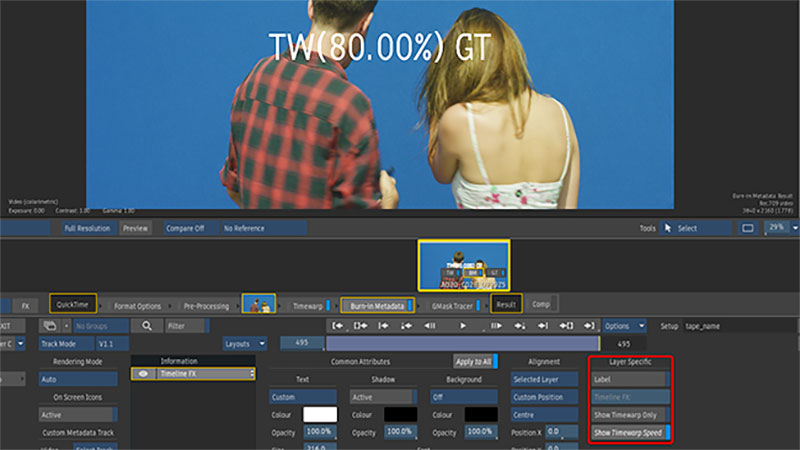Screen dimensions: 800x450
Task: Select the Timewarp effect tab
Action: pos(307,306)
